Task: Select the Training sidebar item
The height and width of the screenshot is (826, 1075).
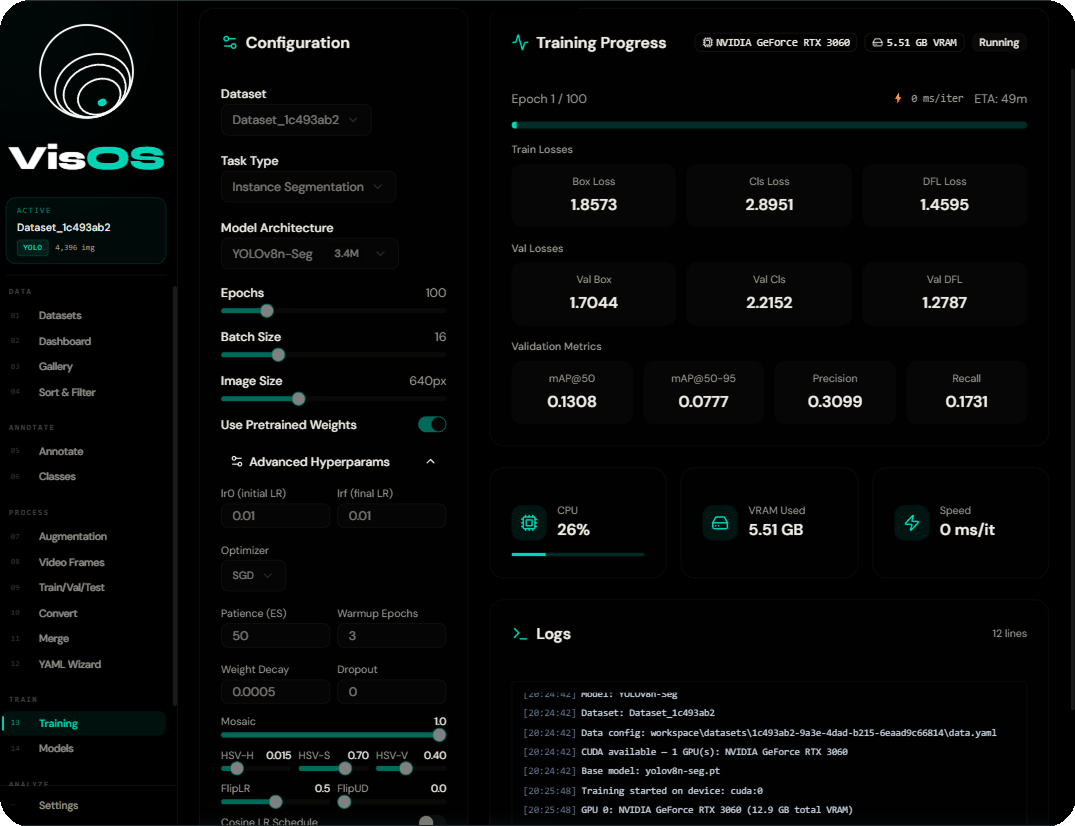Action: click(x=85, y=723)
